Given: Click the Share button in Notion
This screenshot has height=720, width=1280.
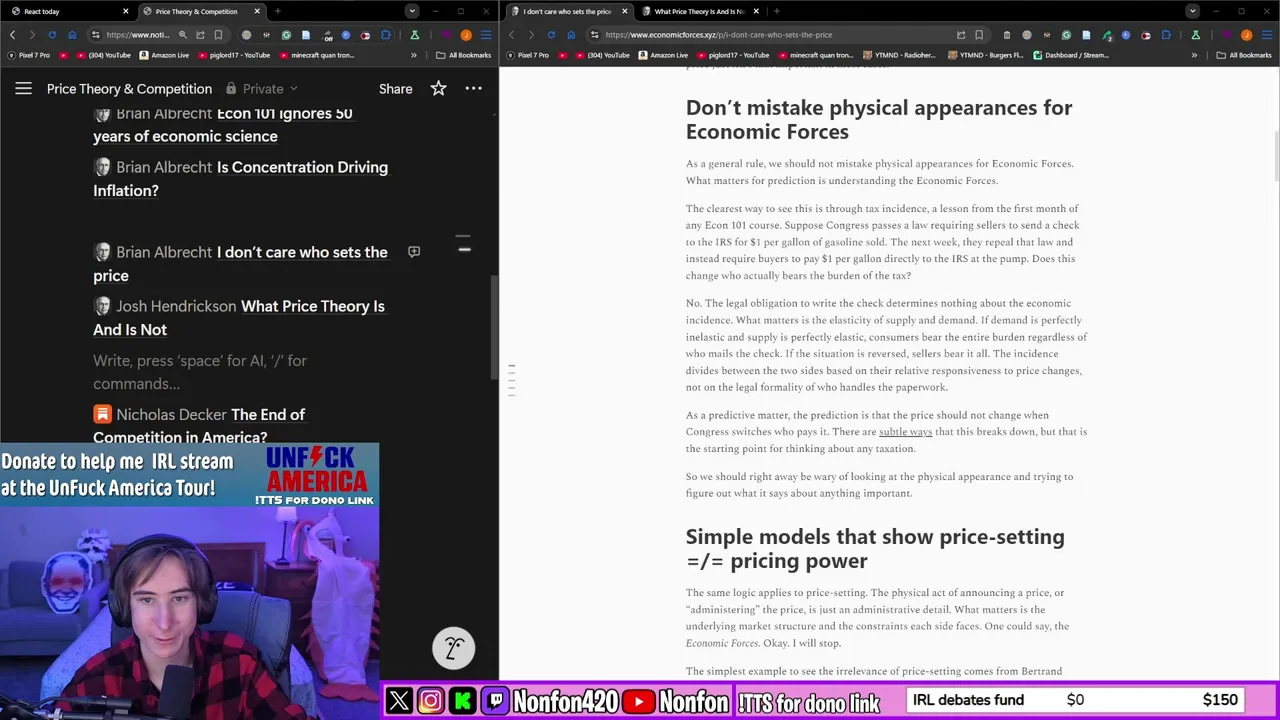Looking at the screenshot, I should pyautogui.click(x=395, y=88).
